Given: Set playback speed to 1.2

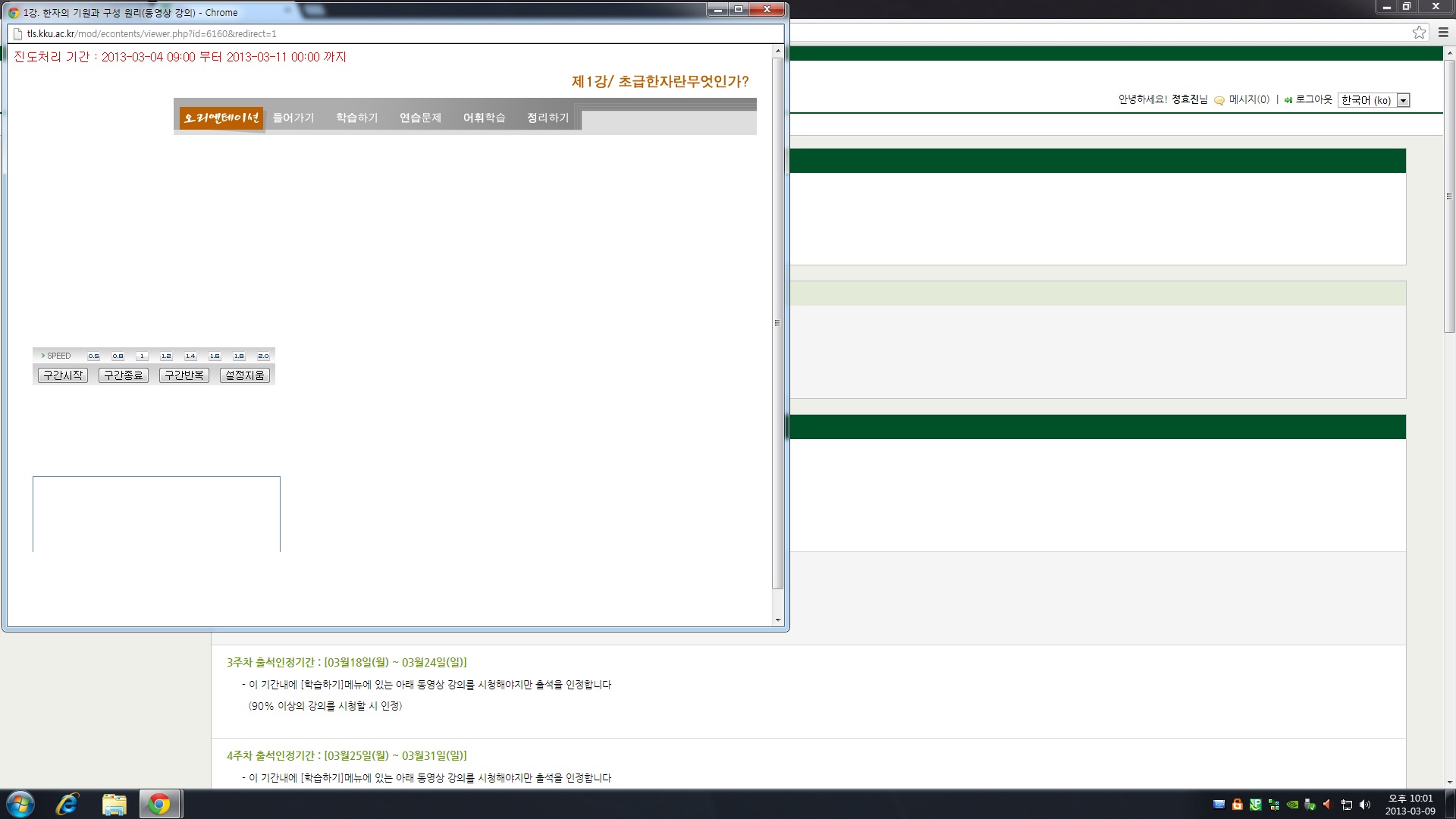Looking at the screenshot, I should pos(166,356).
